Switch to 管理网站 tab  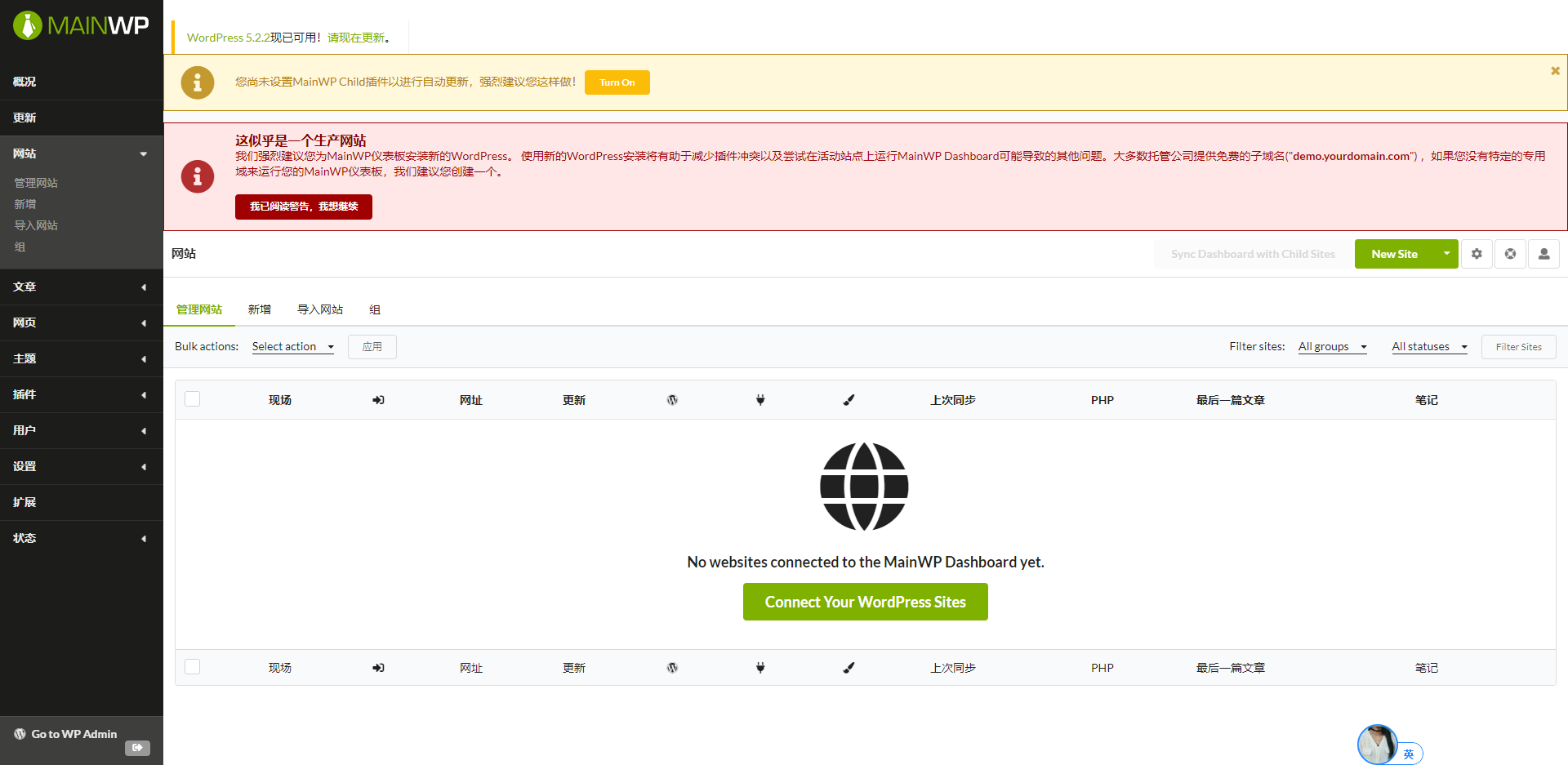(x=199, y=309)
